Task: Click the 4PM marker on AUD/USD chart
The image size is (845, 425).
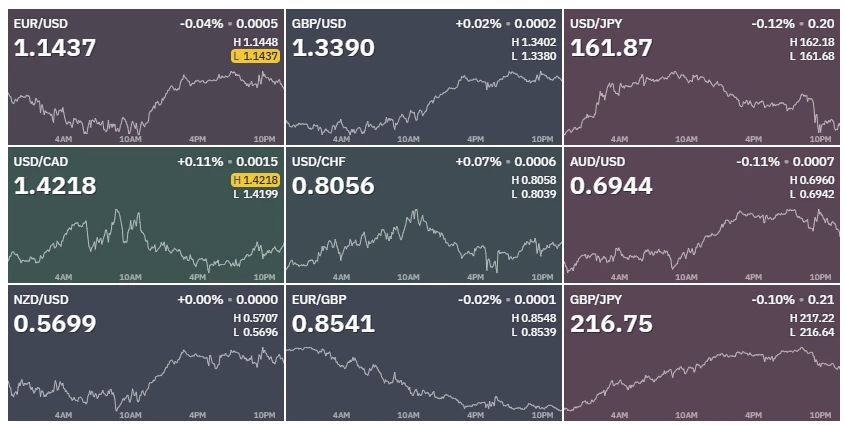Action: (753, 277)
